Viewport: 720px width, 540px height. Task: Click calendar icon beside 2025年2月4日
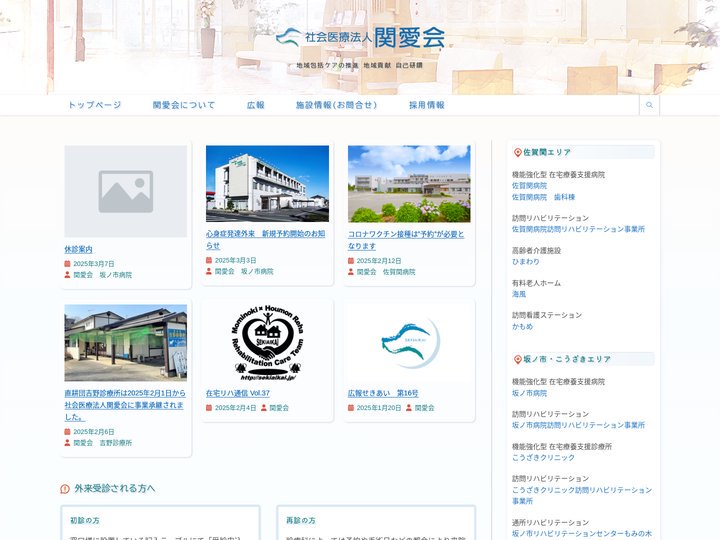[x=209, y=408]
